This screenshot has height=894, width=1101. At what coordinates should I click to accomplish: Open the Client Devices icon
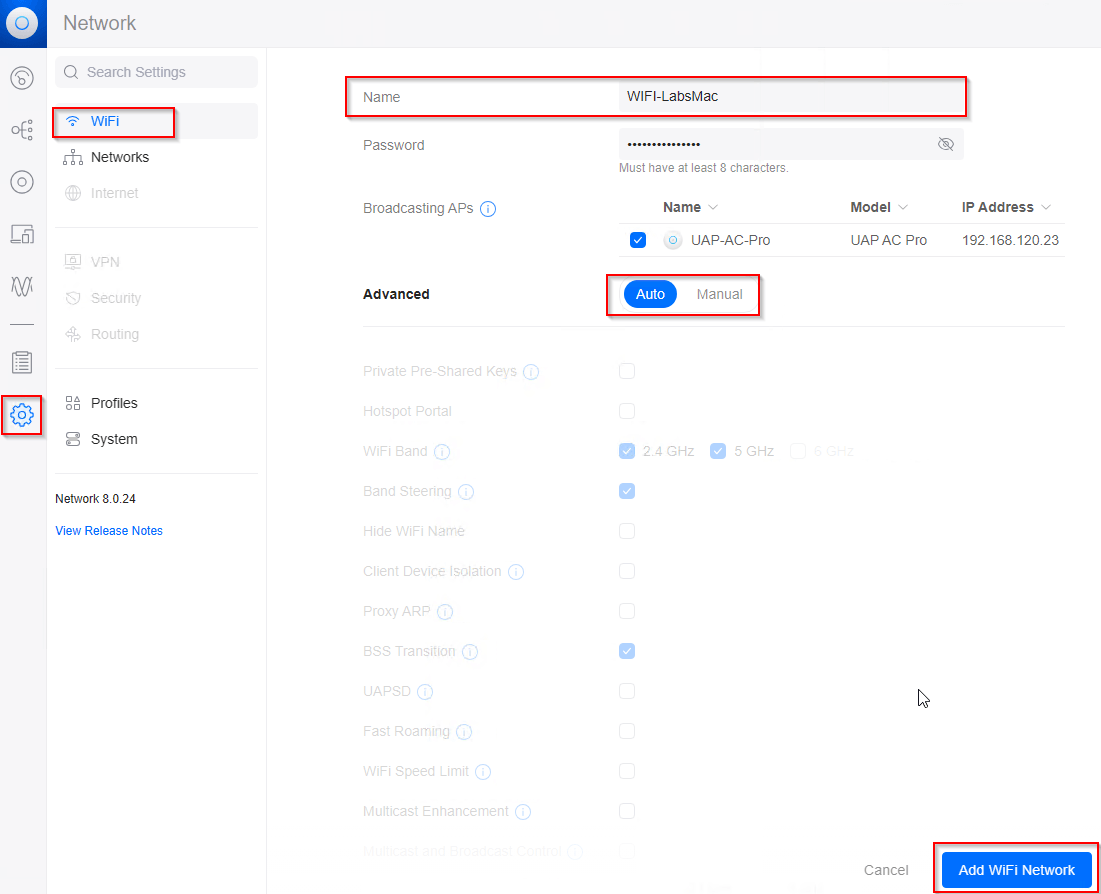pyautogui.click(x=22, y=234)
